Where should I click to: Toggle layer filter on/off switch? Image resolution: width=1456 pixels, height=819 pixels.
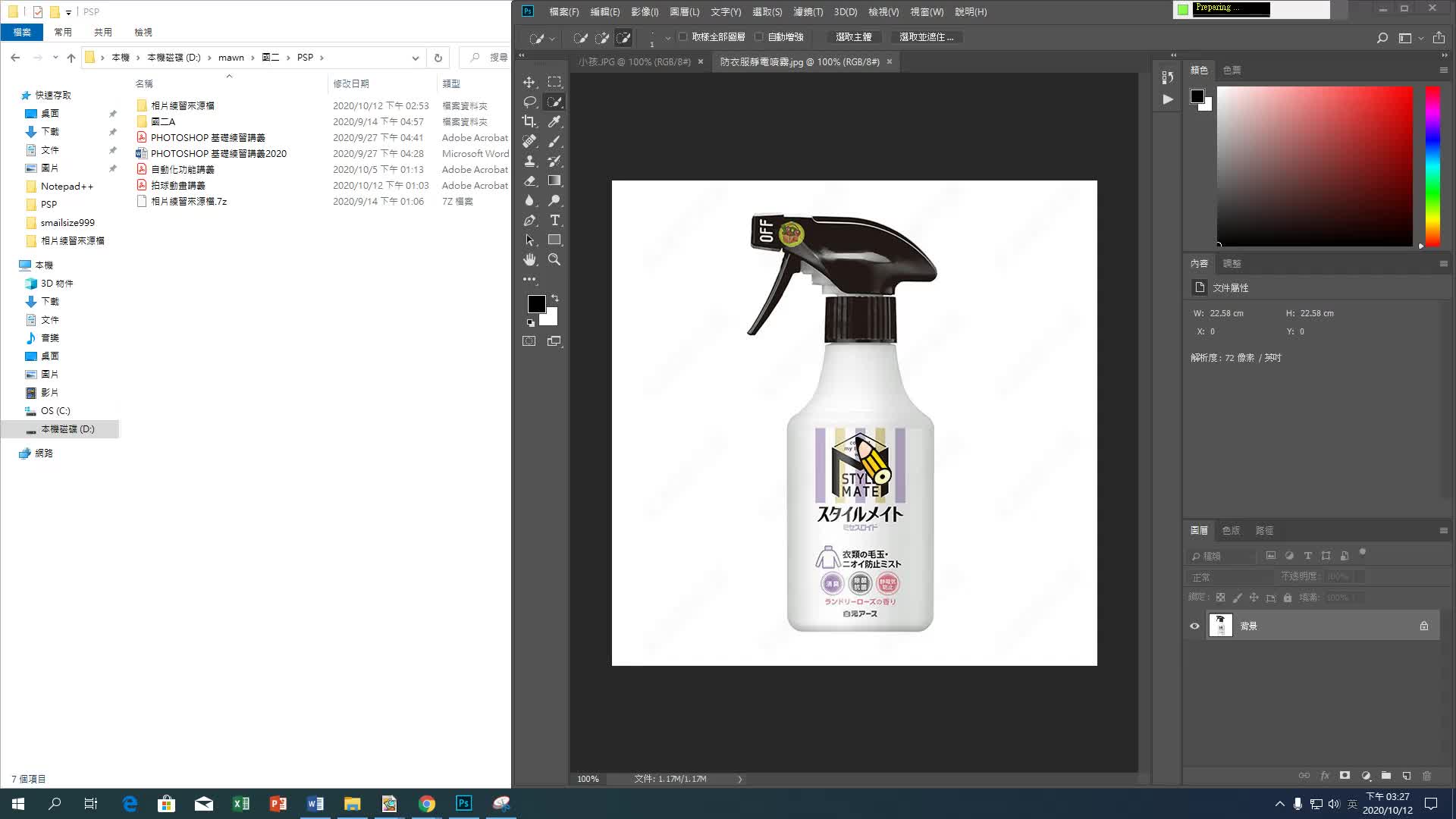click(1362, 553)
